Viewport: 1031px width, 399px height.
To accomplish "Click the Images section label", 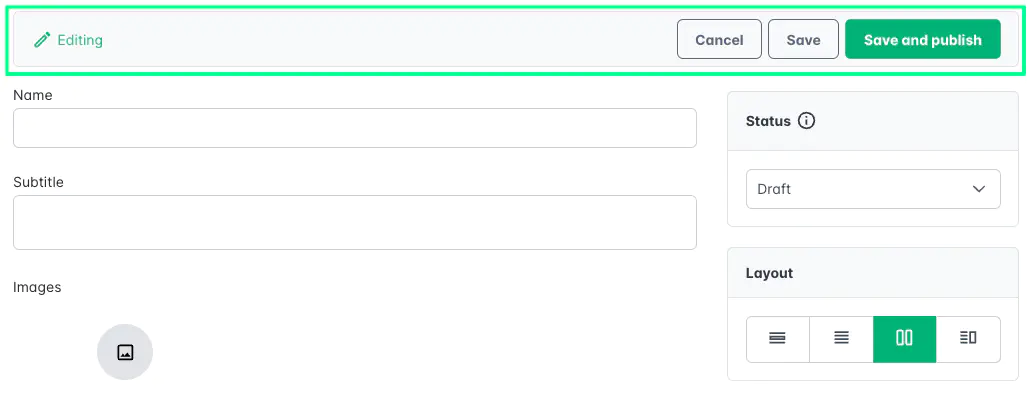I will 37,287.
